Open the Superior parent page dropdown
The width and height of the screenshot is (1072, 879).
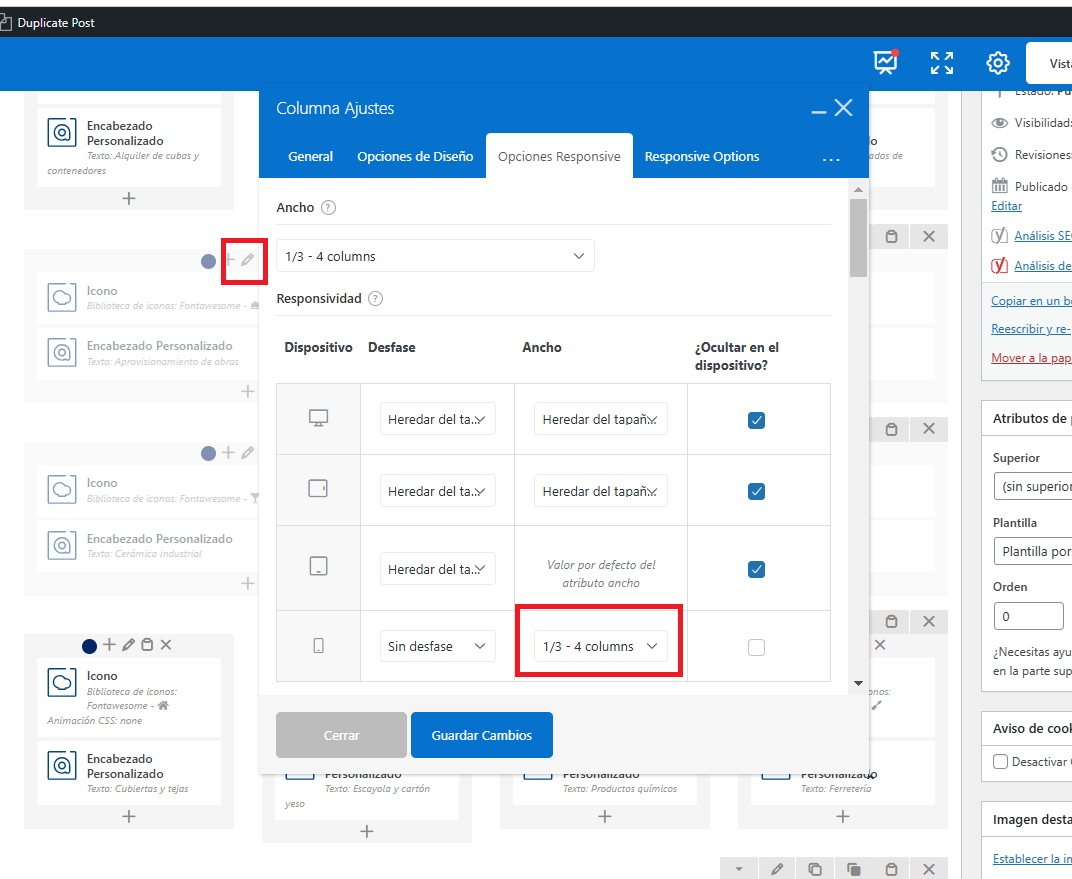[1033, 487]
